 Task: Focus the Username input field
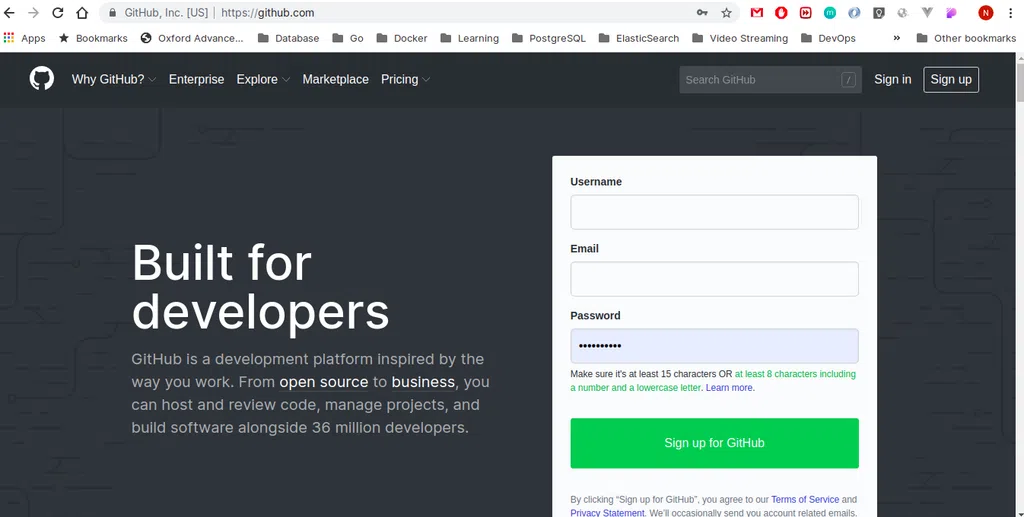tap(714, 212)
